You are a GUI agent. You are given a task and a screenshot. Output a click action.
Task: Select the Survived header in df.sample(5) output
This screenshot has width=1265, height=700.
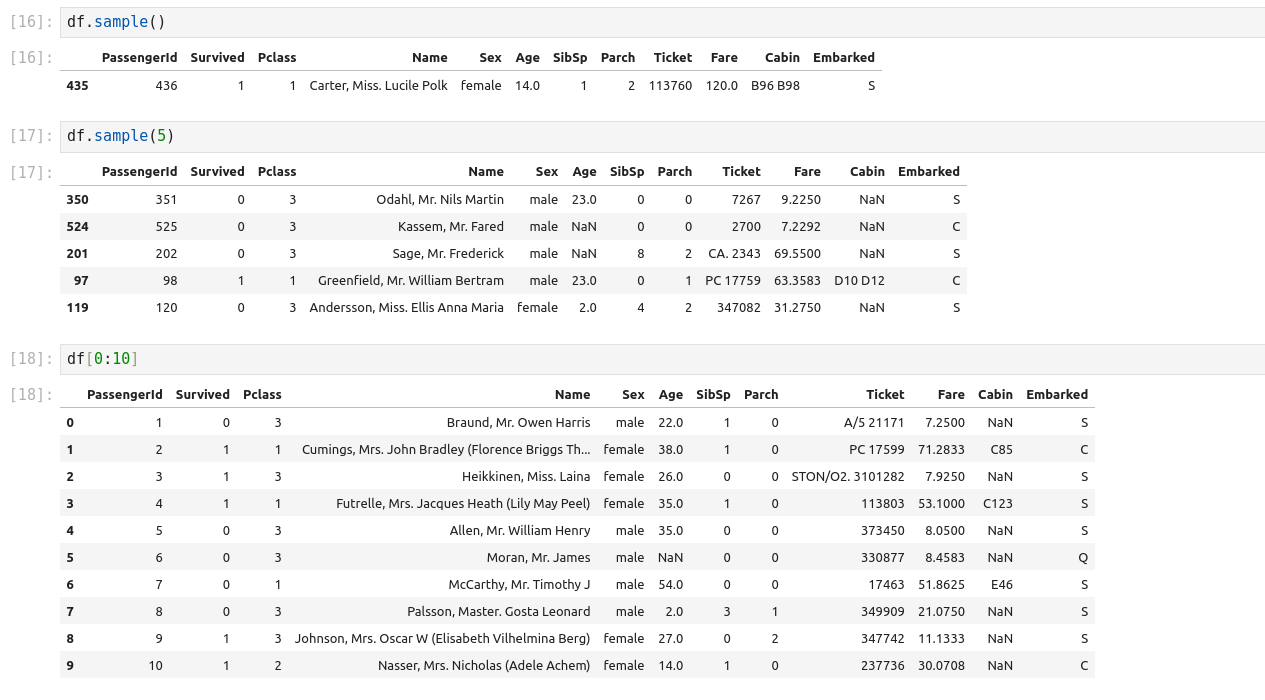[217, 172]
